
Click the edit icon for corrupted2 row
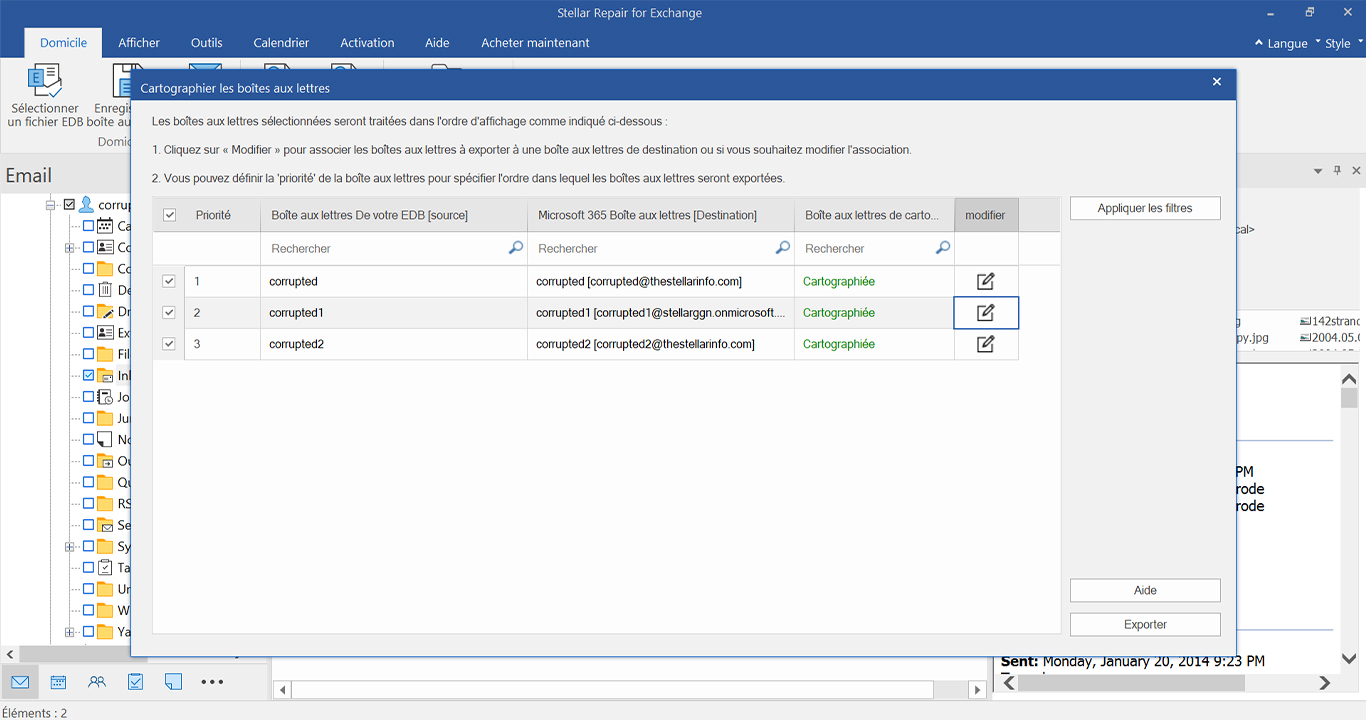coord(985,344)
